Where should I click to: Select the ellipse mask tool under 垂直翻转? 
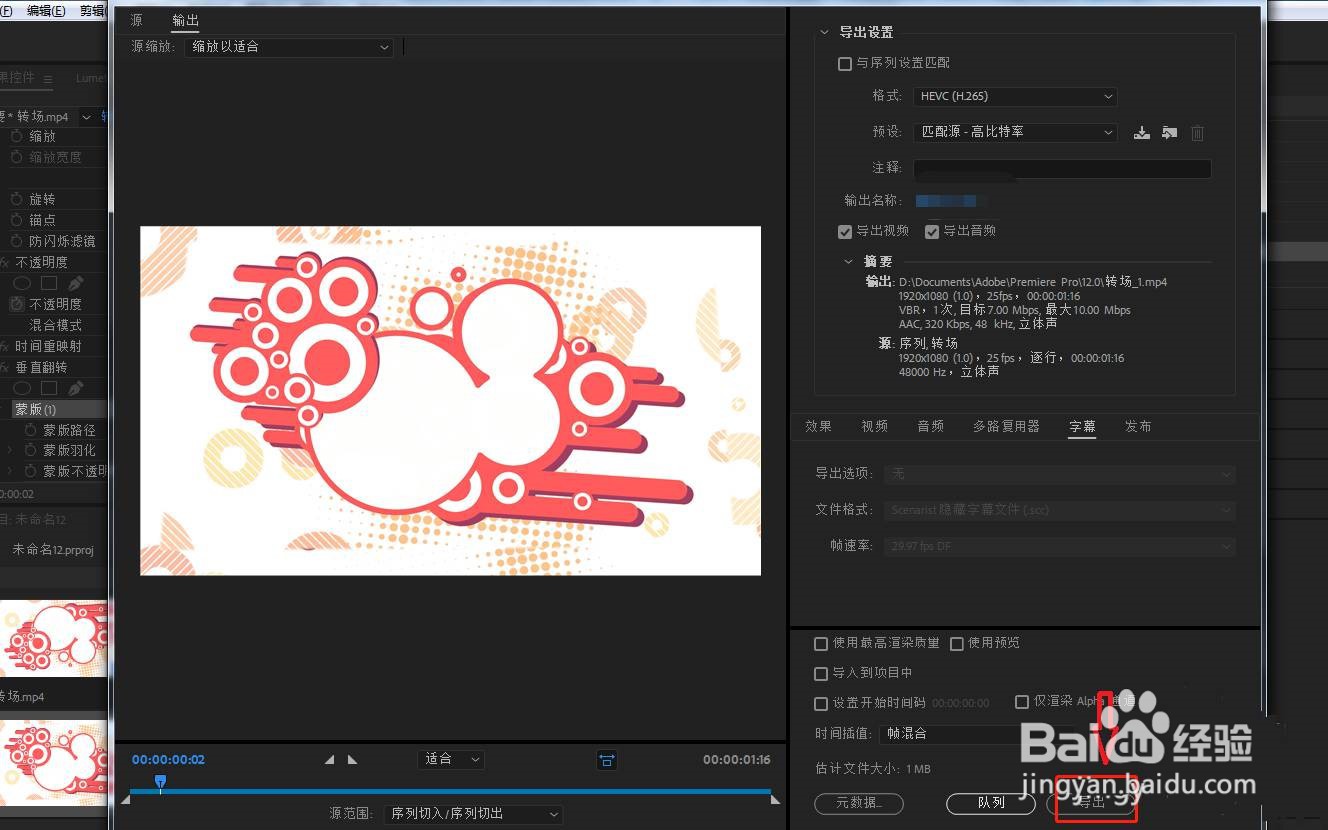tap(21, 388)
